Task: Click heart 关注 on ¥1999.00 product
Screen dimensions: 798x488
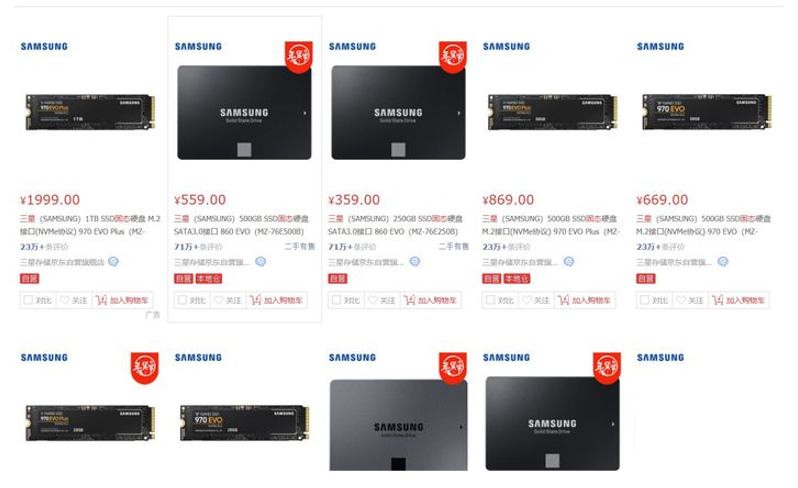Action: [x=74, y=300]
